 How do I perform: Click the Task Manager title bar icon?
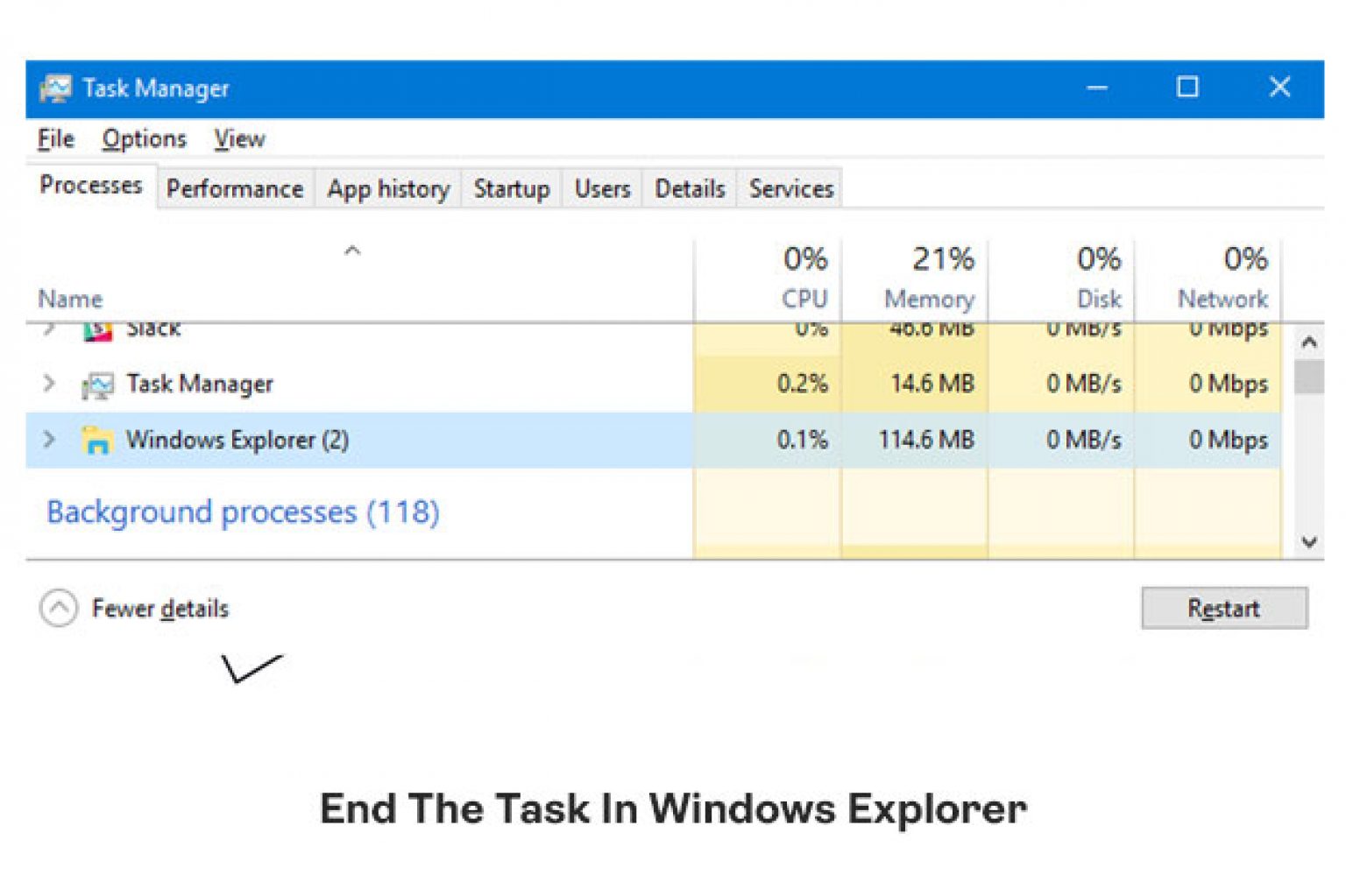[x=56, y=88]
